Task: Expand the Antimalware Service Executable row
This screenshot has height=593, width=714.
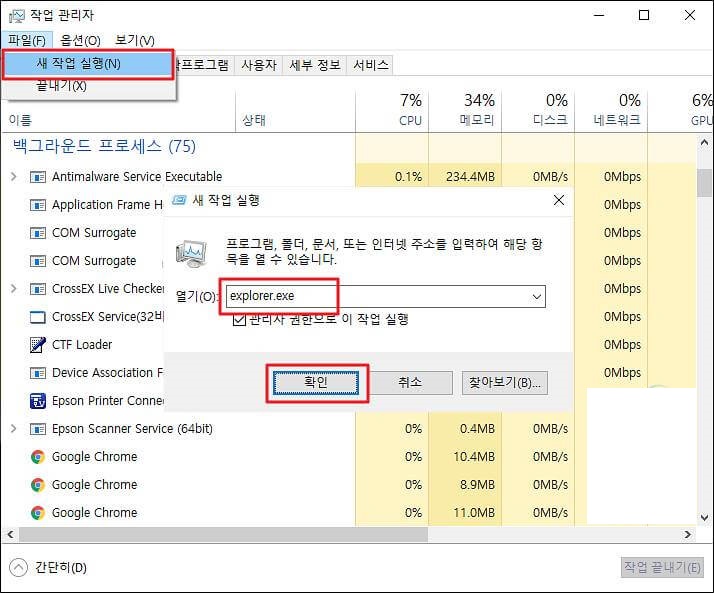Action: (x=13, y=177)
